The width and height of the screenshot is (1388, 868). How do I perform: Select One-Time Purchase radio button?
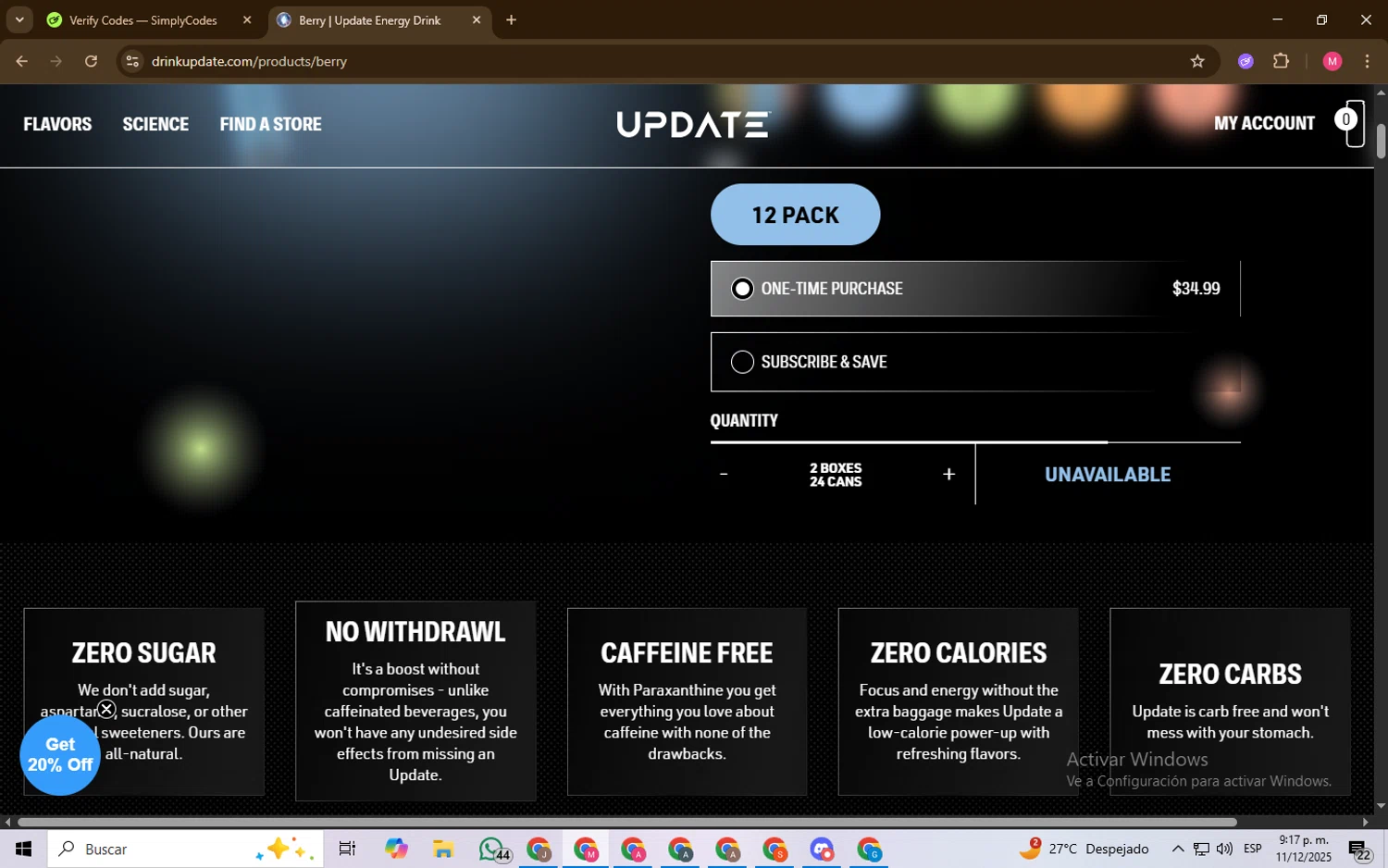tap(742, 289)
